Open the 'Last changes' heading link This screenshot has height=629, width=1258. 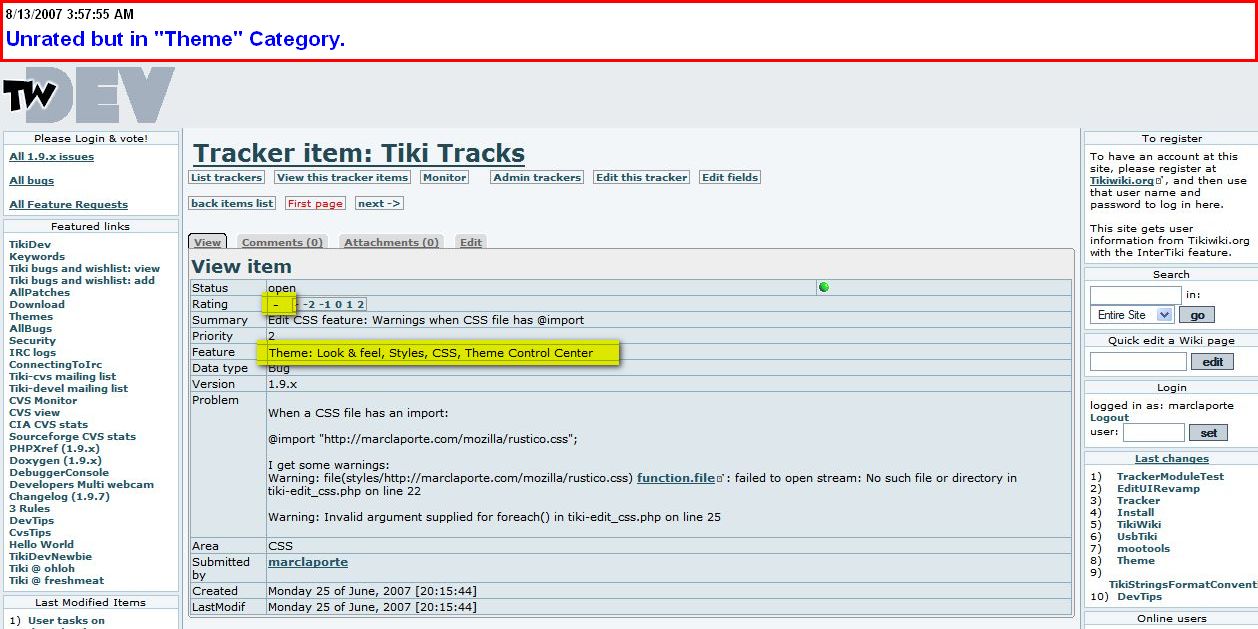1172,459
